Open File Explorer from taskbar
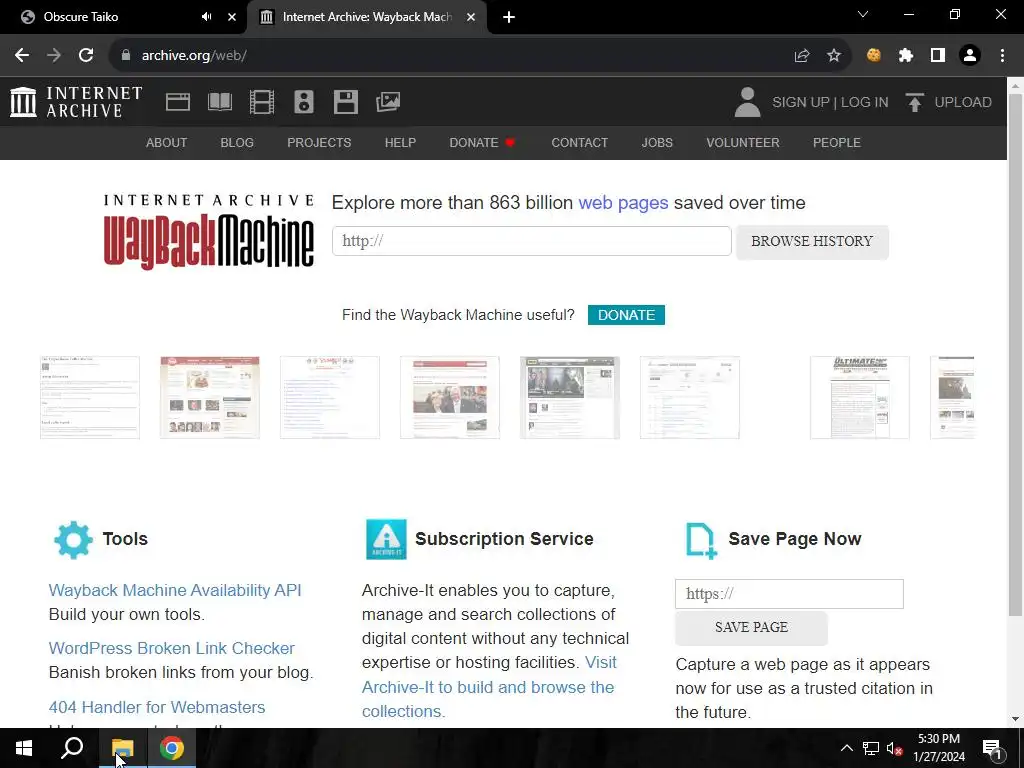The image size is (1024, 768). point(122,748)
